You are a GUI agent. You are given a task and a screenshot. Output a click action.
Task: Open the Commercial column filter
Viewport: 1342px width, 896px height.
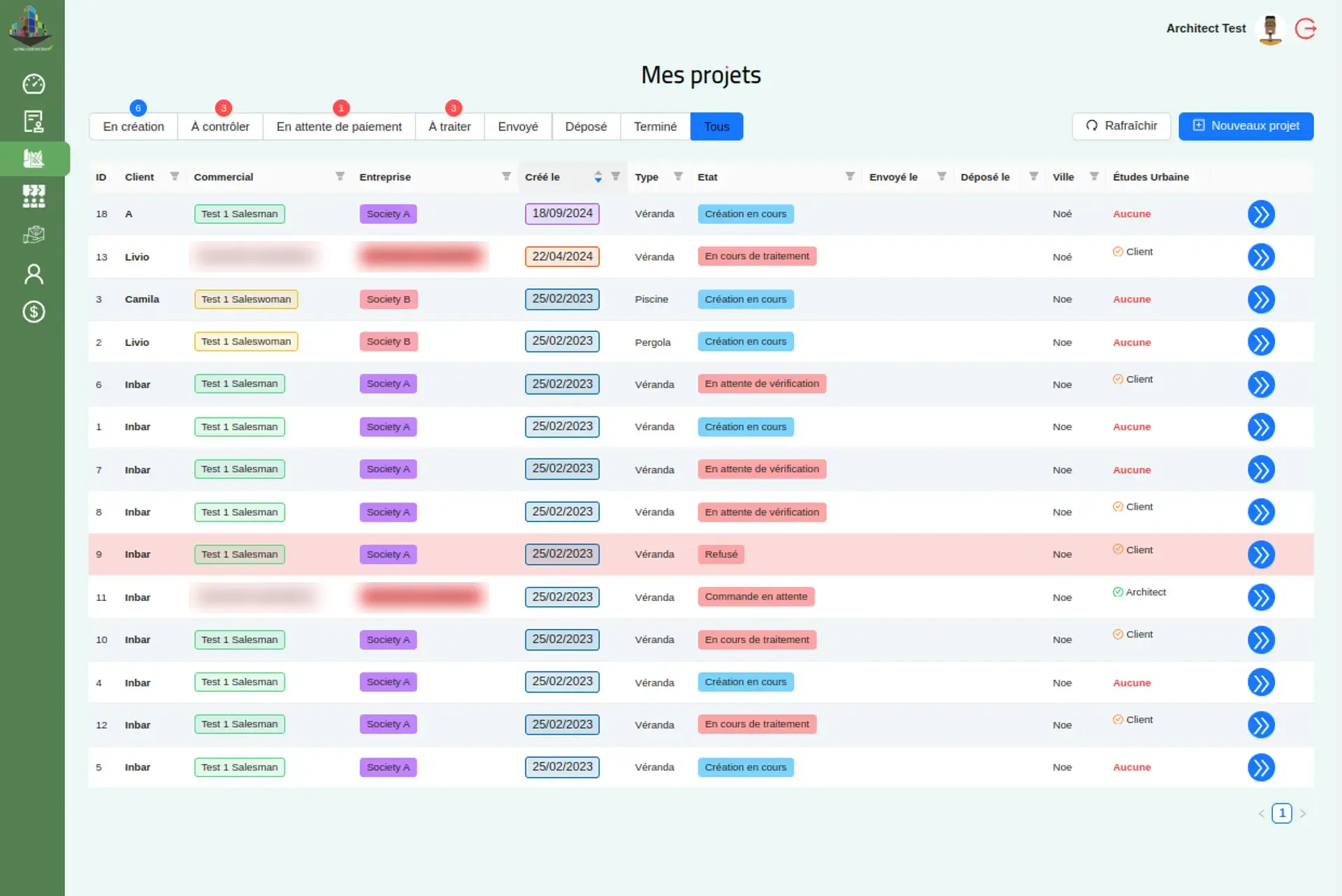[x=340, y=176]
